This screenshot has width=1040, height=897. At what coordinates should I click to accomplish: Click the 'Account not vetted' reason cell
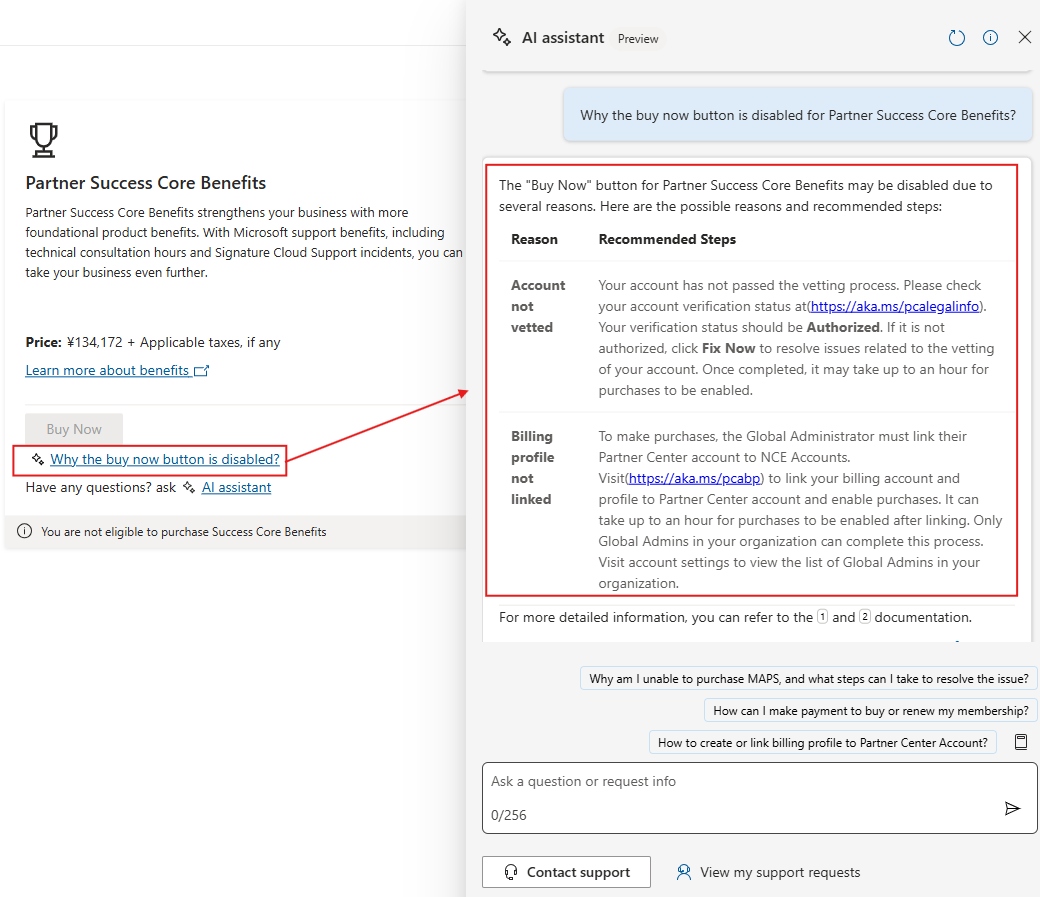tap(538, 307)
